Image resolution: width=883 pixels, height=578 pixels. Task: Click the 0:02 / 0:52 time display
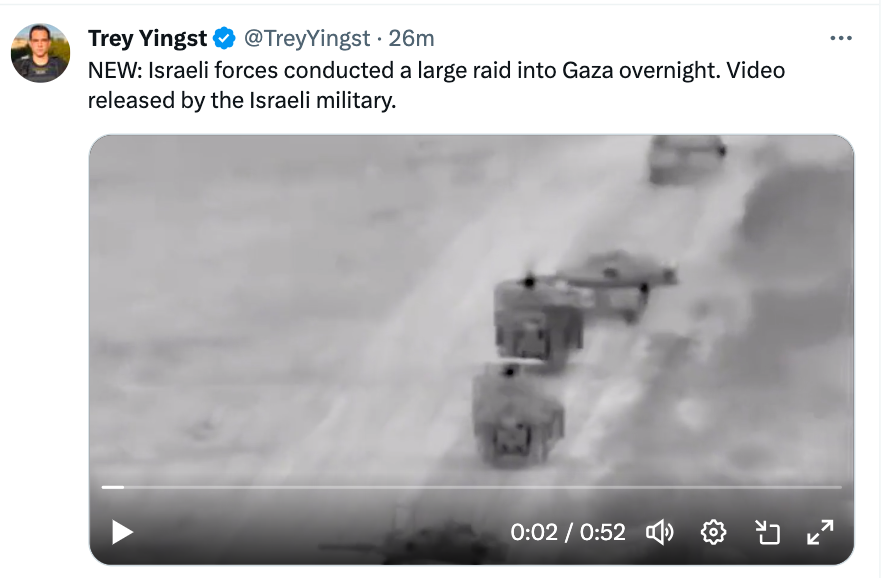(x=568, y=532)
